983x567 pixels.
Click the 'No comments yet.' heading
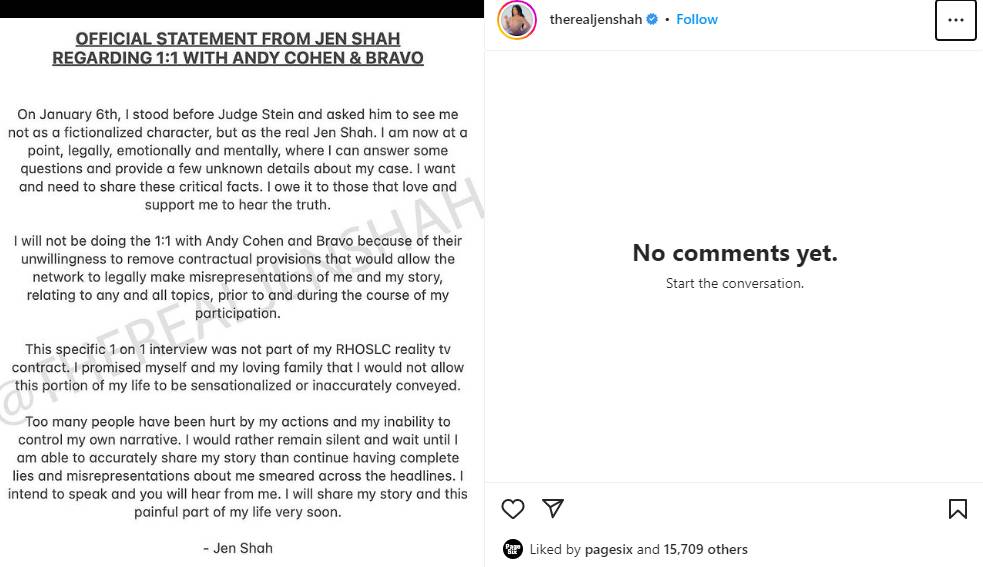(x=734, y=254)
